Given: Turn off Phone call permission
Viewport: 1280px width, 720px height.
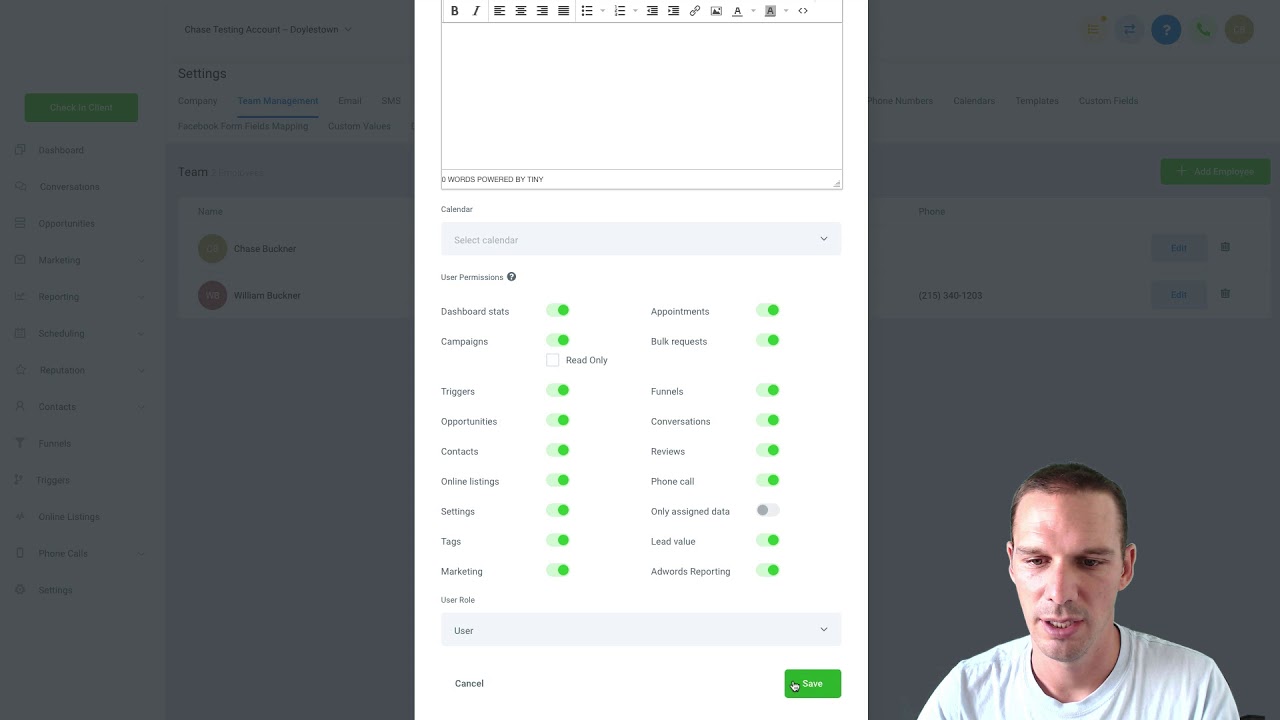Looking at the screenshot, I should [768, 481].
